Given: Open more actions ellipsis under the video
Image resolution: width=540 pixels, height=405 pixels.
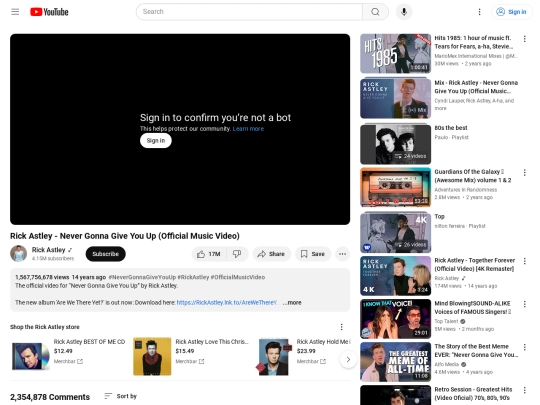Looking at the screenshot, I should click(342, 254).
